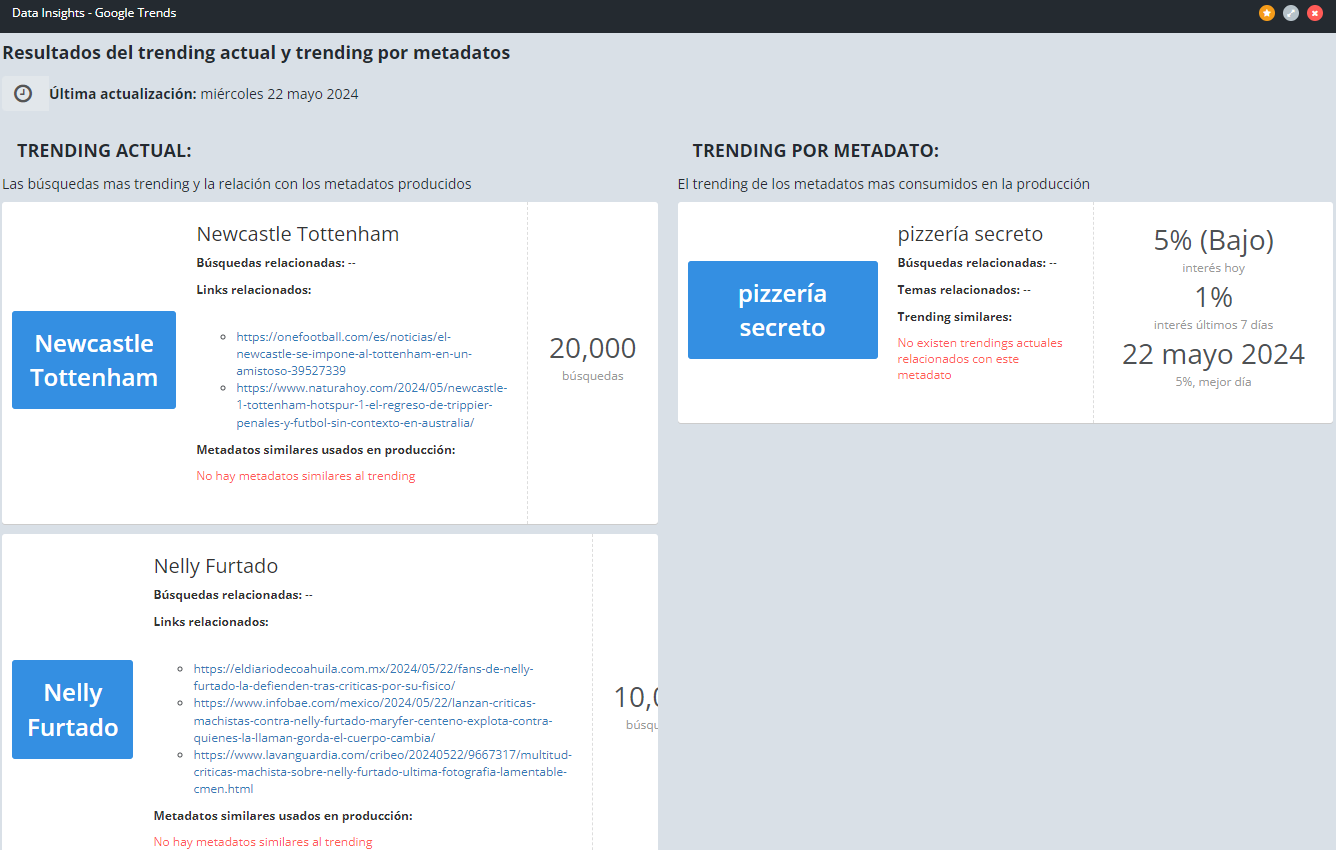
Task: Click the 20,000 búsquedas count
Action: 592,349
